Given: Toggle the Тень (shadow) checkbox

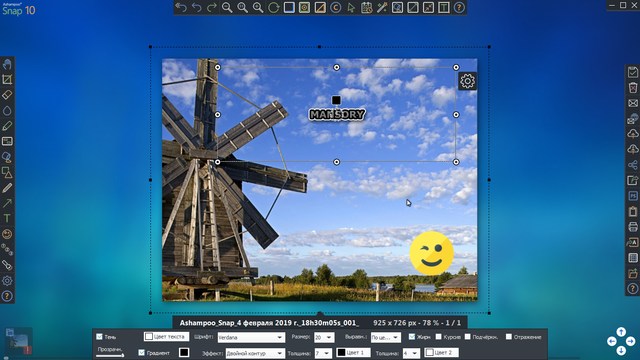Looking at the screenshot, I should coord(99,337).
